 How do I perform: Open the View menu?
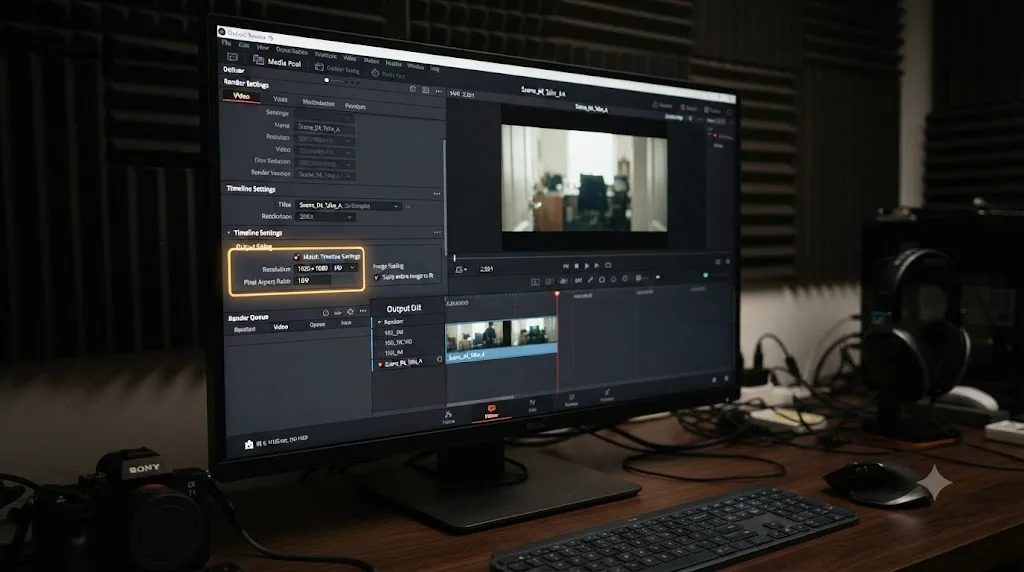[x=263, y=48]
